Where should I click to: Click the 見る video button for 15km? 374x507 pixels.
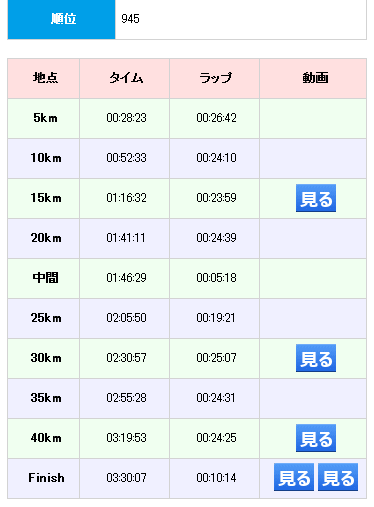click(x=316, y=198)
